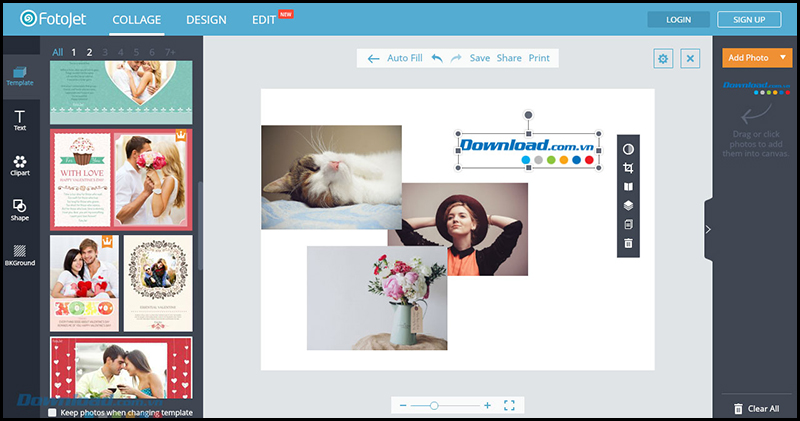Zoom out with the minus icon
Screen dimensions: 800x421
(403, 405)
